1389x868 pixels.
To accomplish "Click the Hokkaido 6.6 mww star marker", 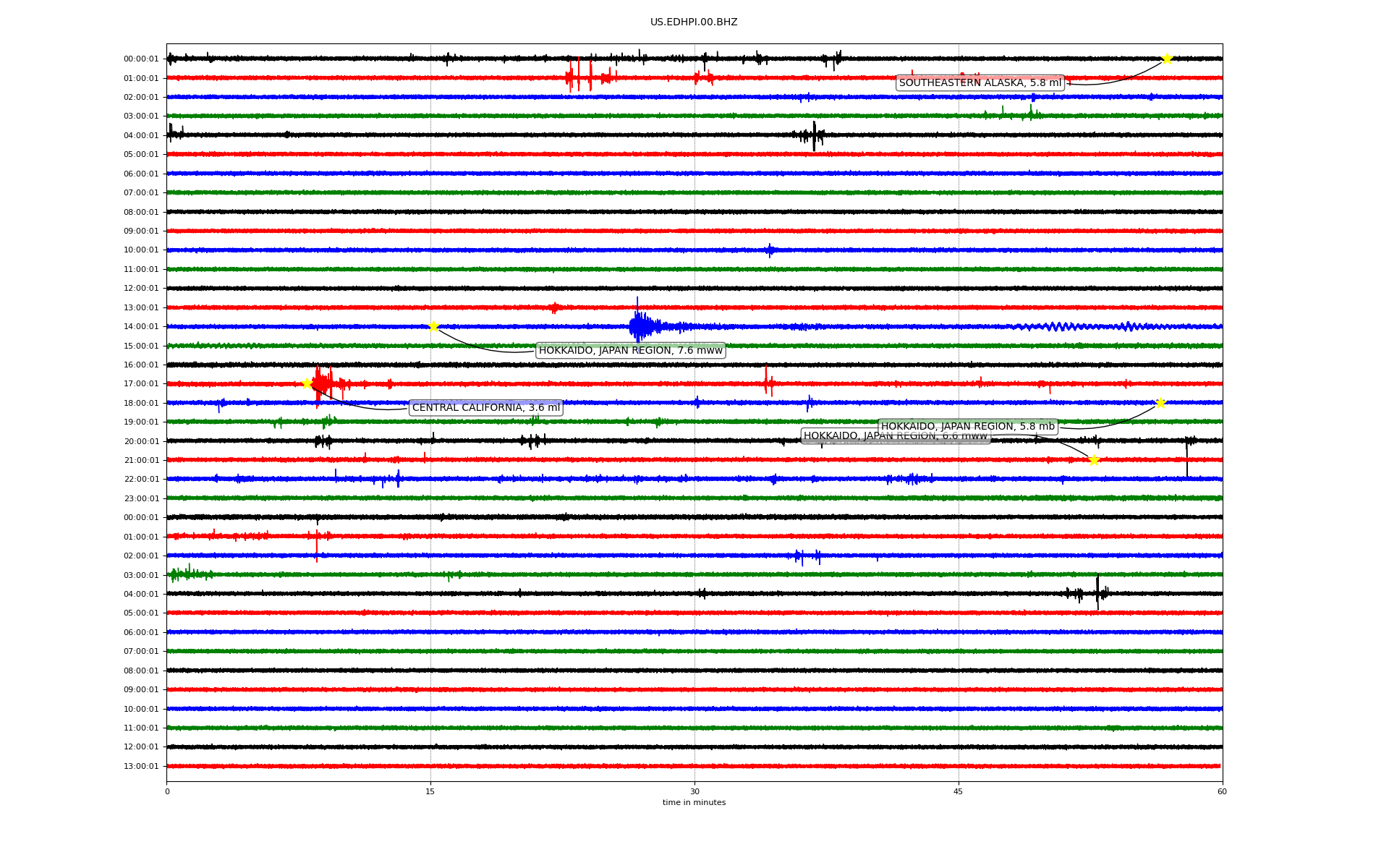I will tap(1094, 460).
